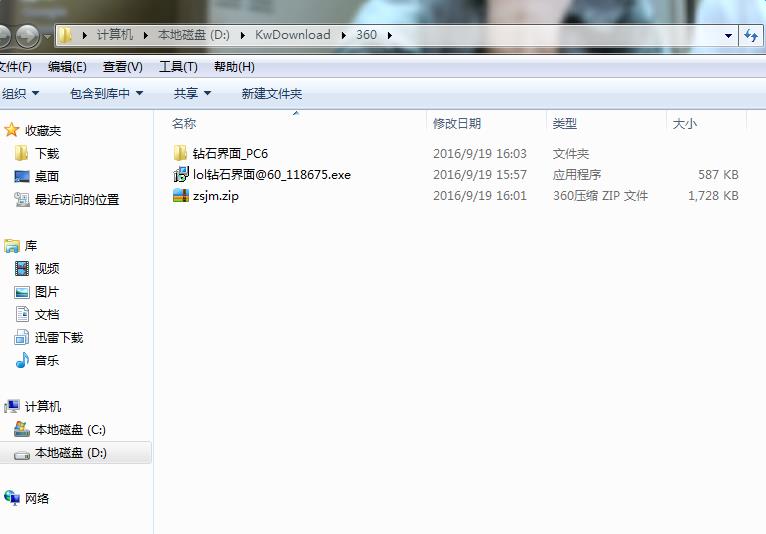Click 本地磁盘 (D:) in address breadcrumb

[x=193, y=35]
